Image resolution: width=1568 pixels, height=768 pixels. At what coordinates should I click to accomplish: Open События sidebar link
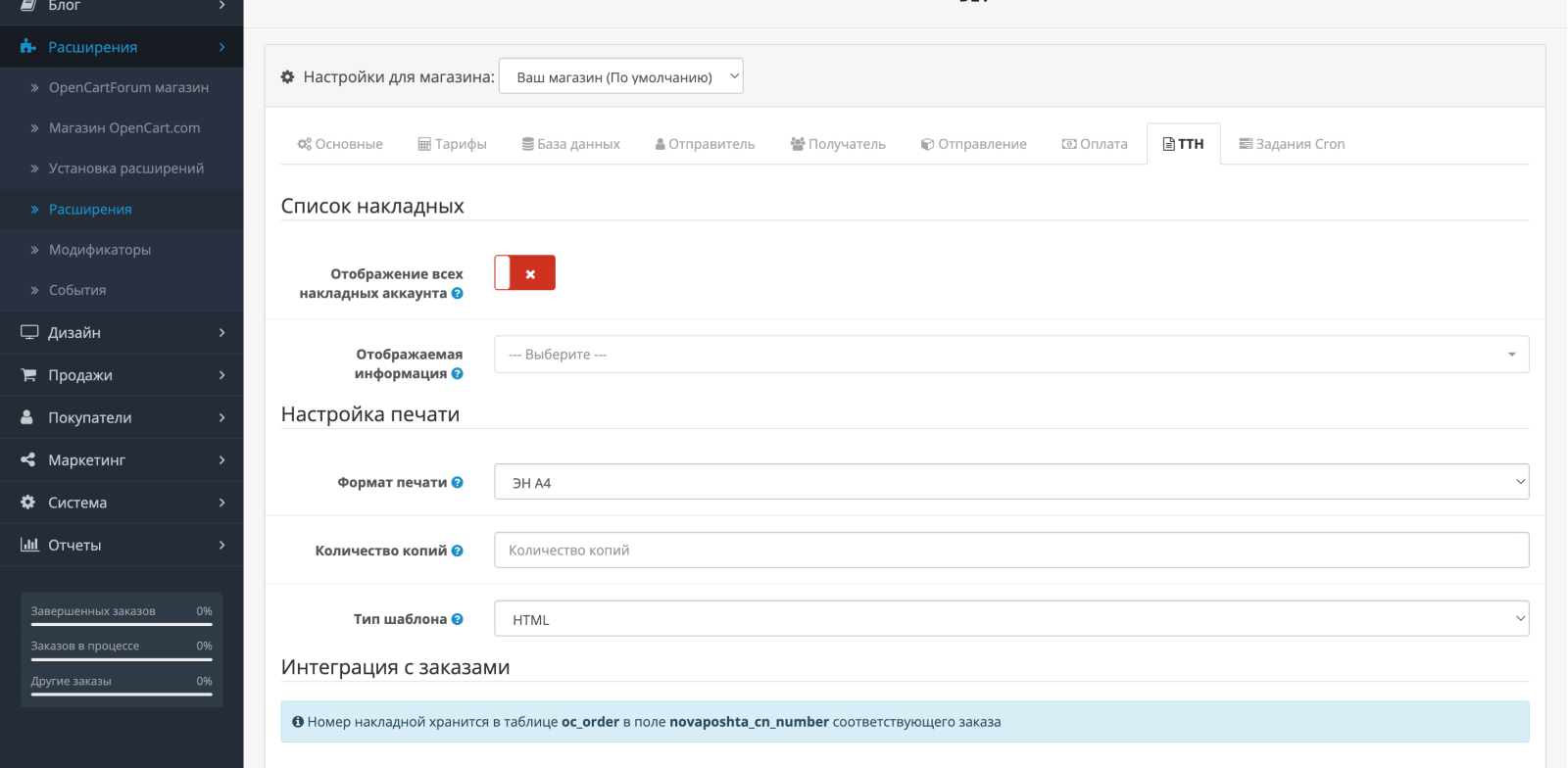[122, 290]
